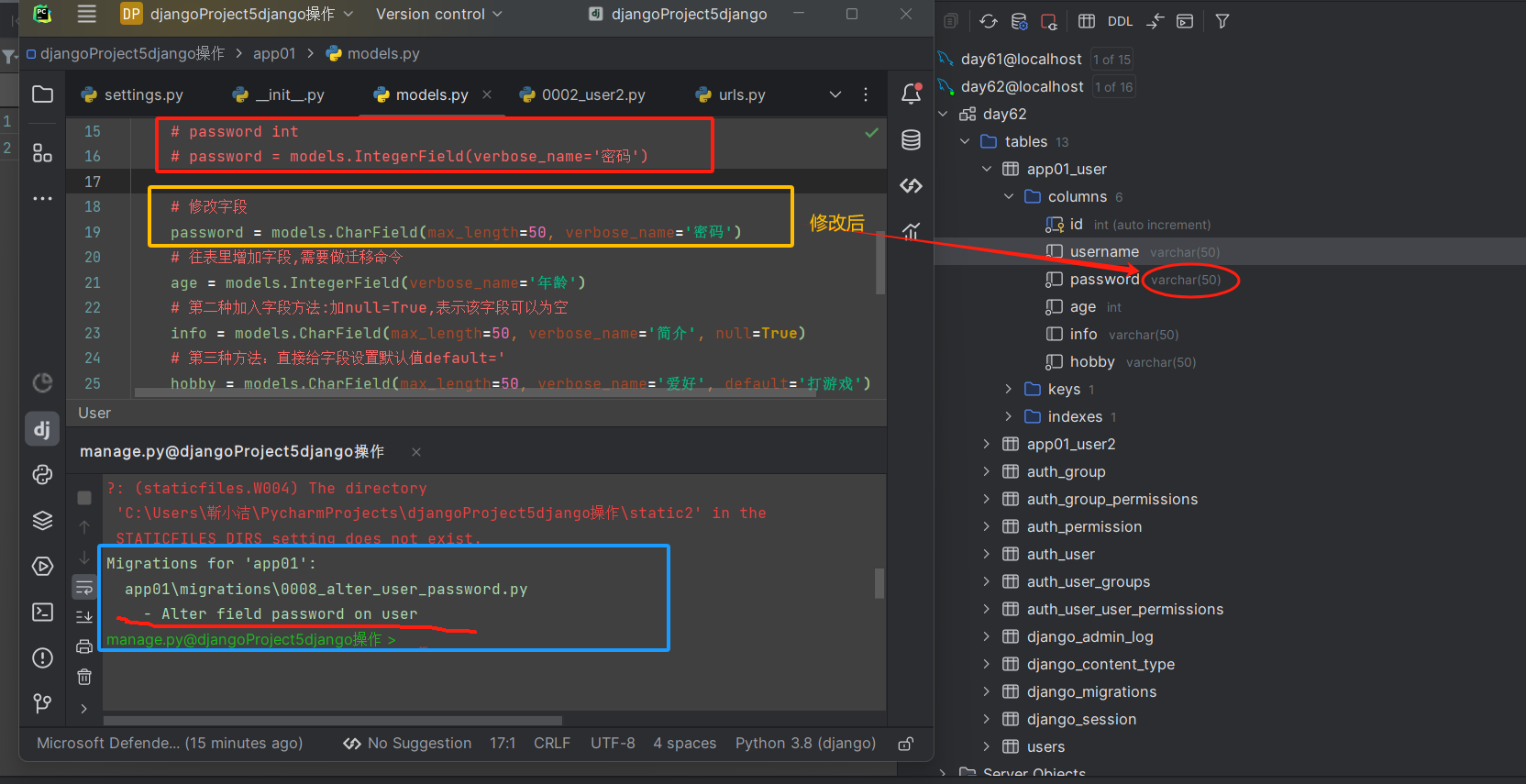Switch to 0002_user2.py tab

[583, 94]
